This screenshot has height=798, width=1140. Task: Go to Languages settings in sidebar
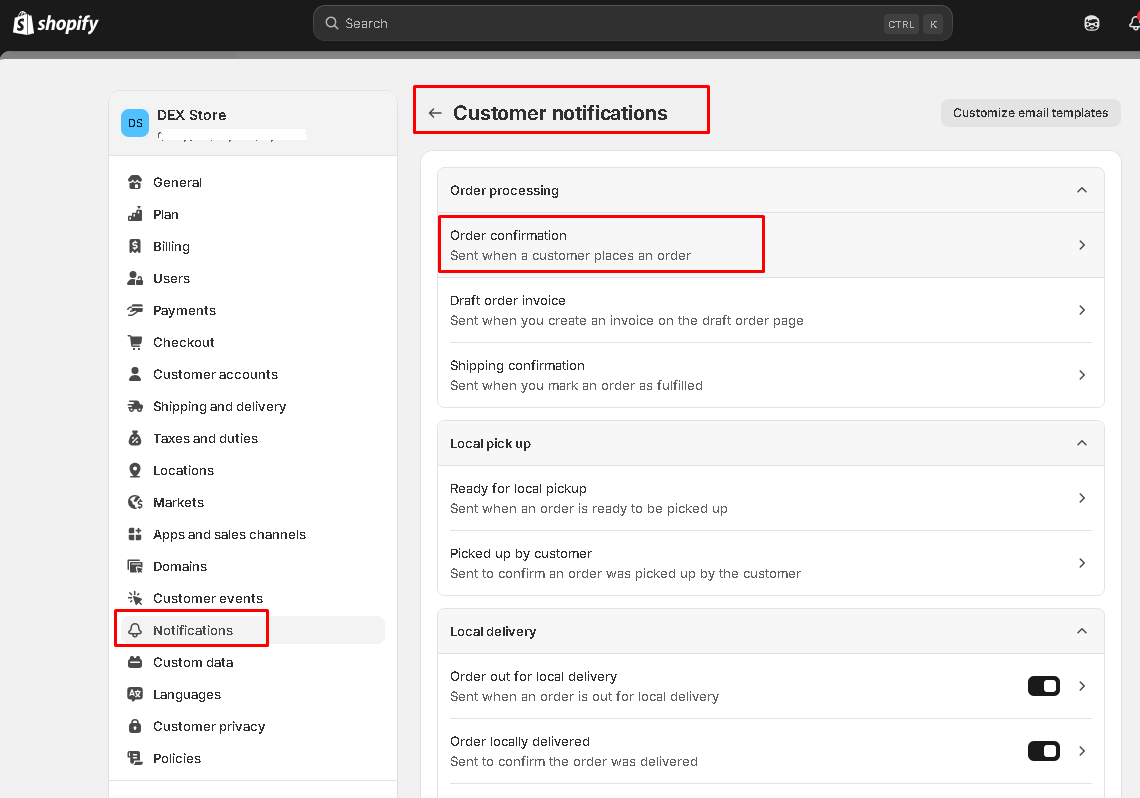187,694
